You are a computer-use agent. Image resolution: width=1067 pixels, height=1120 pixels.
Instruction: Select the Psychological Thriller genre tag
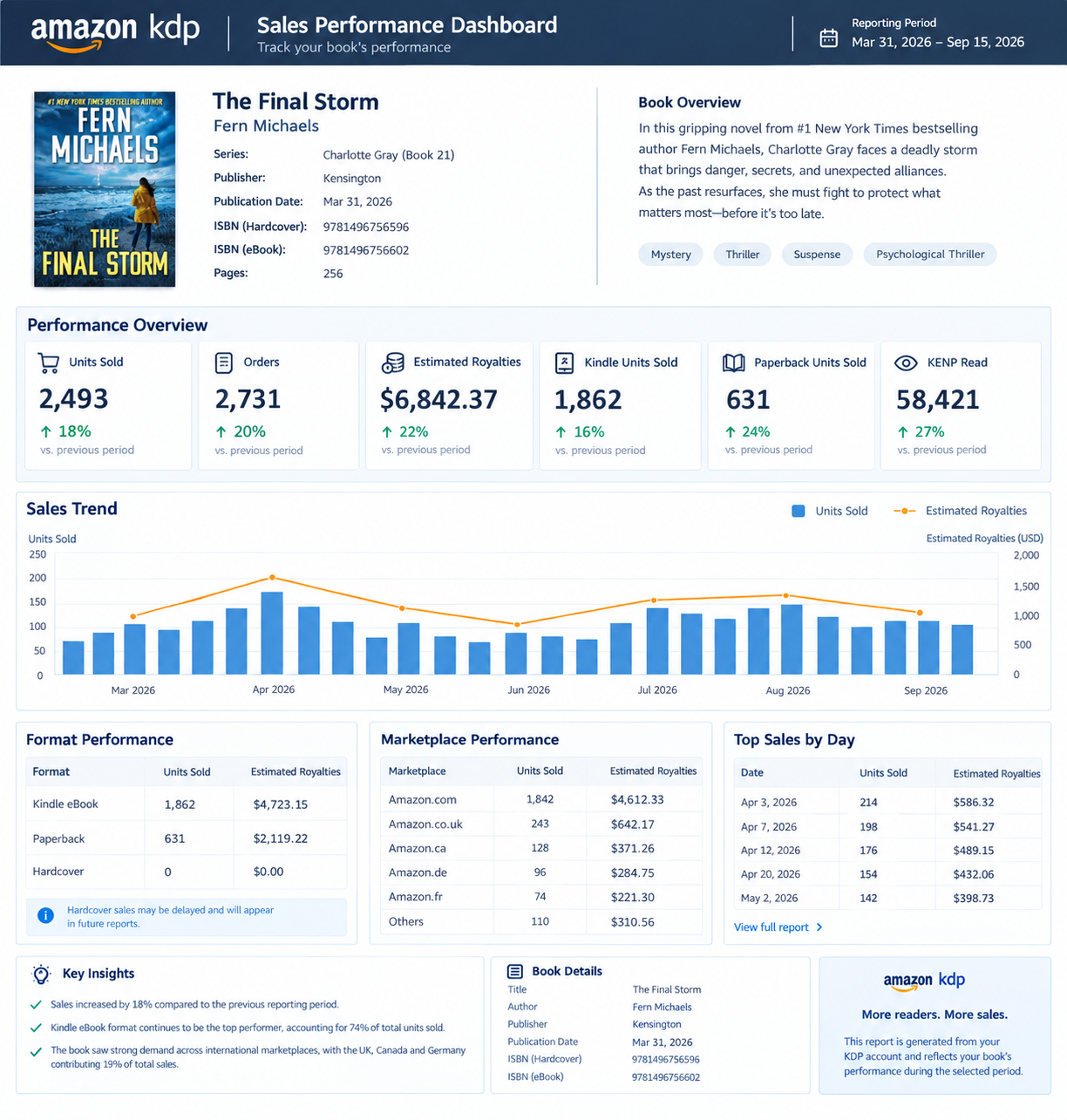pos(930,255)
